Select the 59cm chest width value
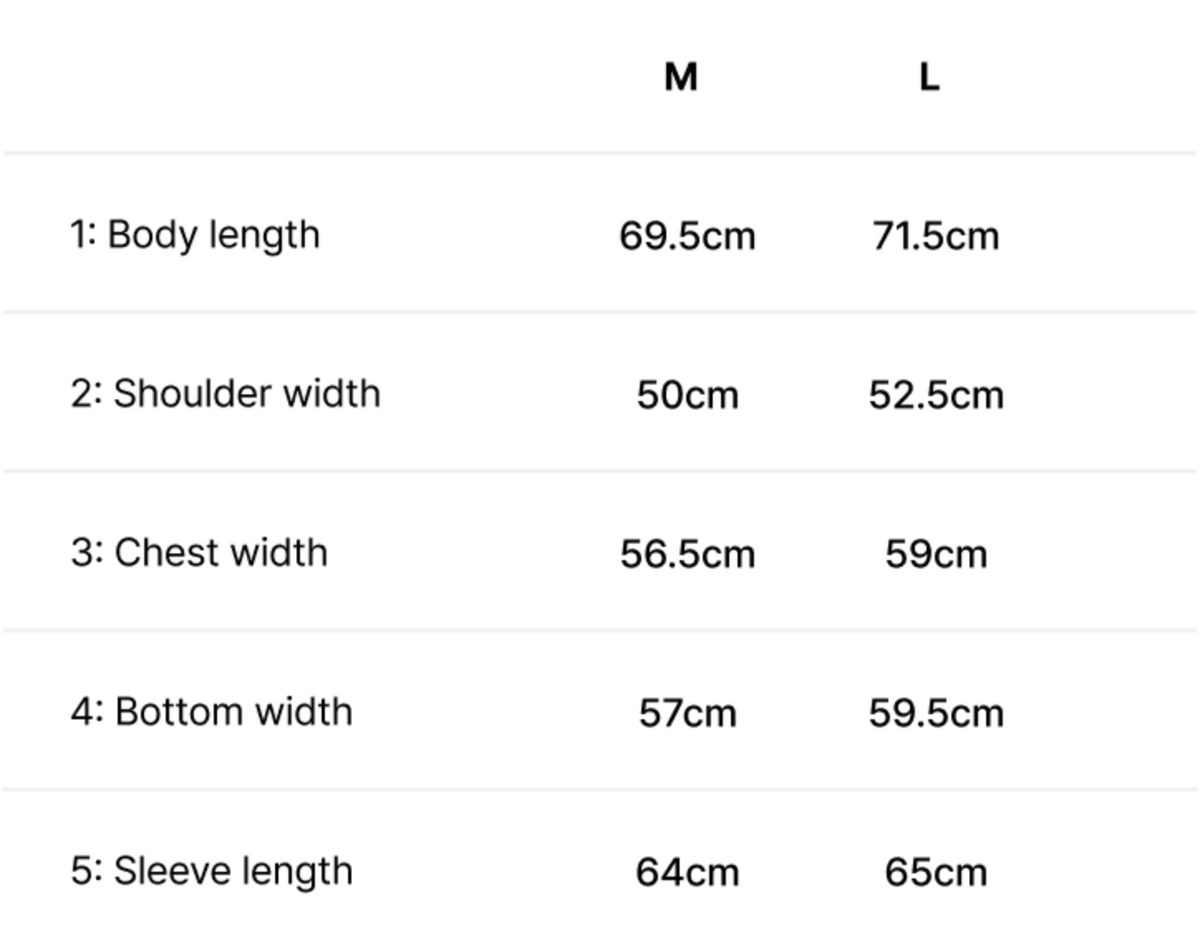1200x943 pixels. click(x=935, y=554)
